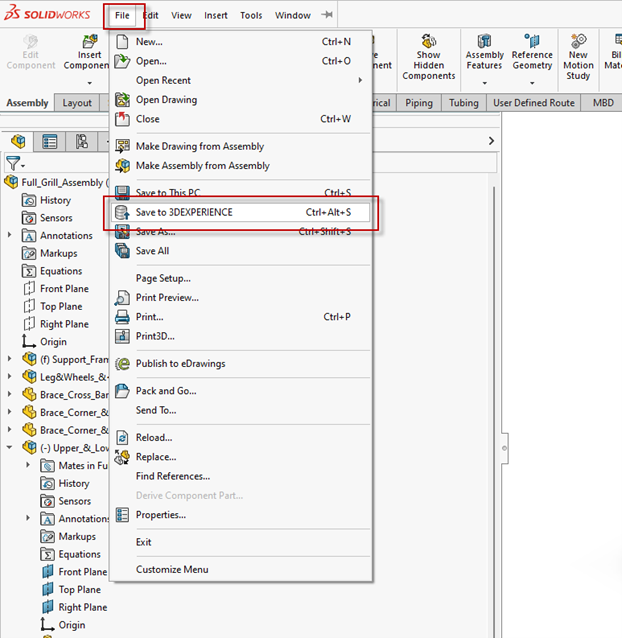Click the New document icon in File menu
622x638 pixels.
(122, 42)
